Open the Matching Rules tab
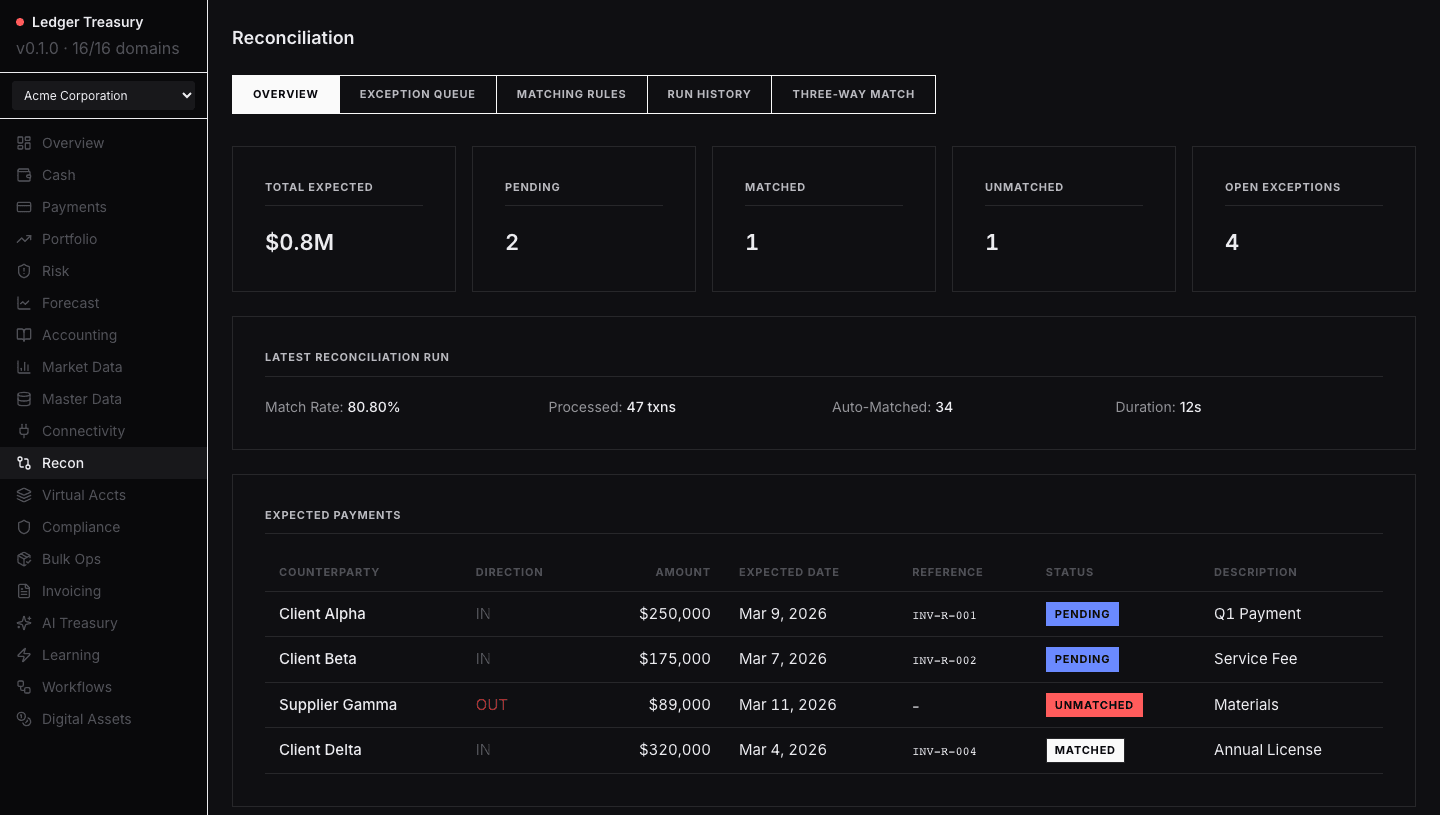The width and height of the screenshot is (1440, 815). 571,94
